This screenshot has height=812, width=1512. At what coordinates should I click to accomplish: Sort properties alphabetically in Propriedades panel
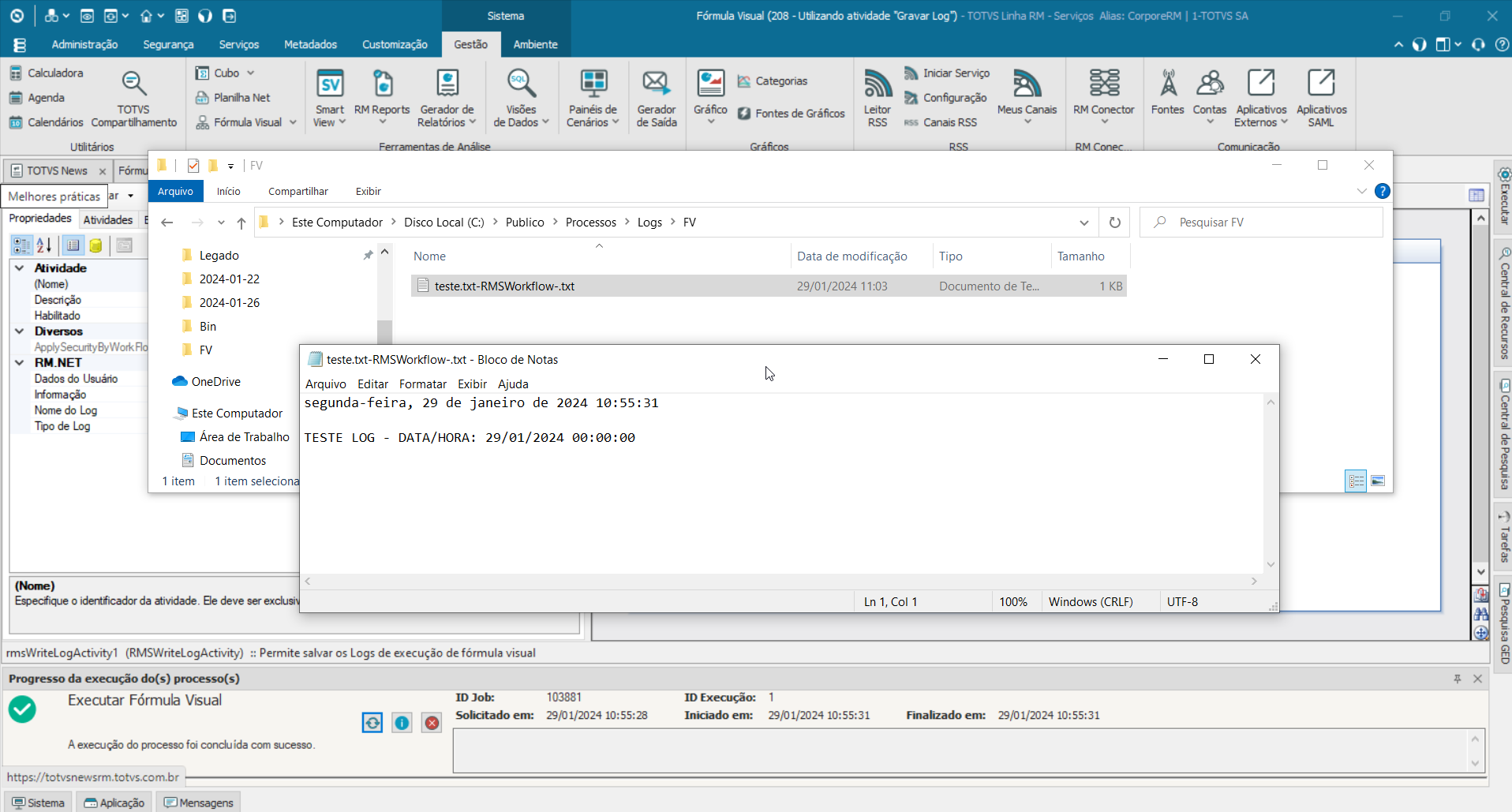point(44,245)
